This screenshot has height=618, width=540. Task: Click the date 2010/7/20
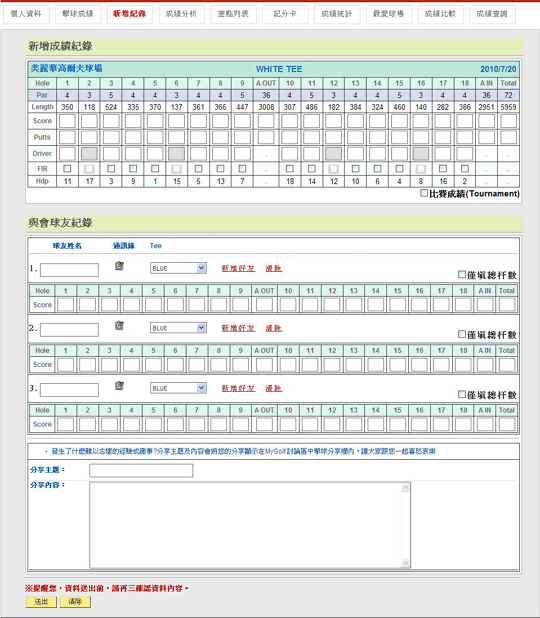click(x=498, y=69)
